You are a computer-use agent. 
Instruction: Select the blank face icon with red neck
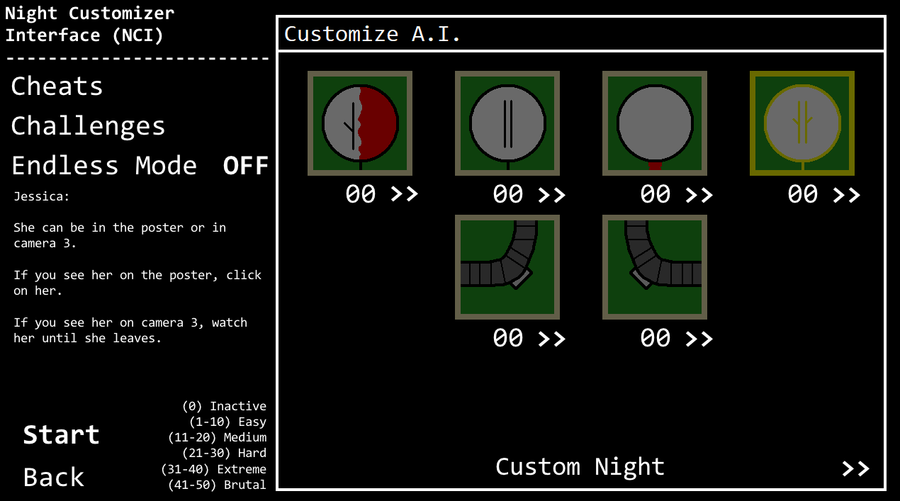pos(655,123)
